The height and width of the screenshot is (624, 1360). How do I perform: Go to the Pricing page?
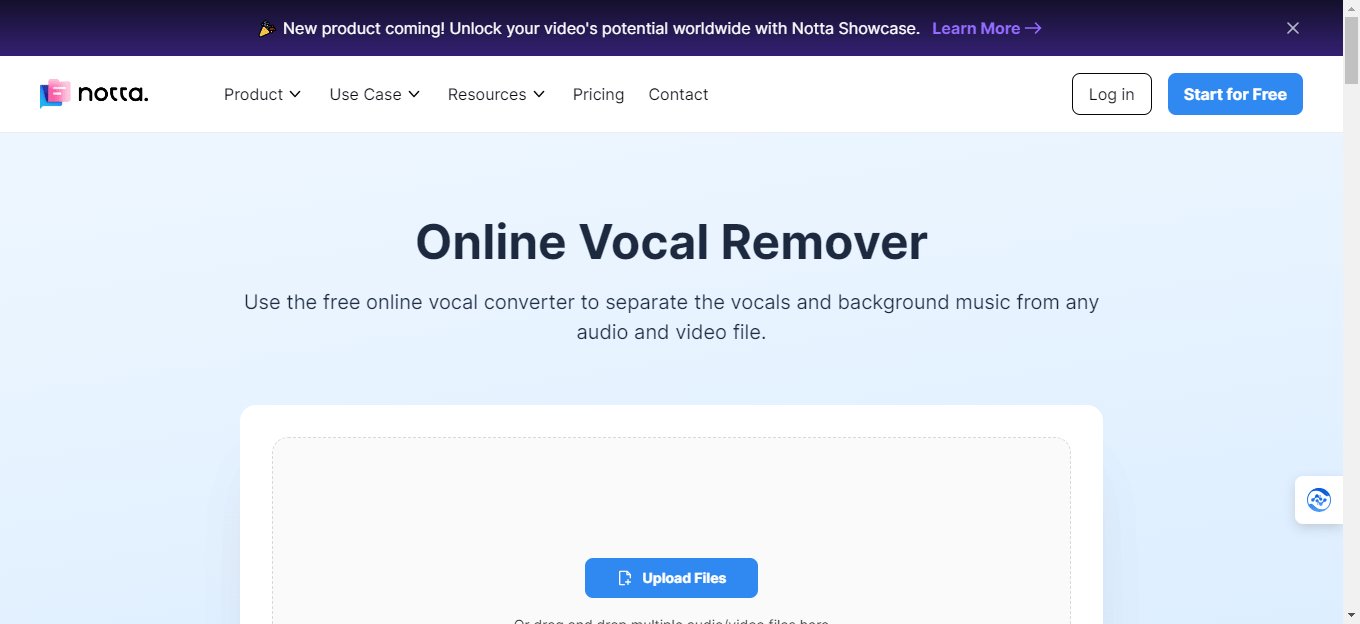pos(598,94)
